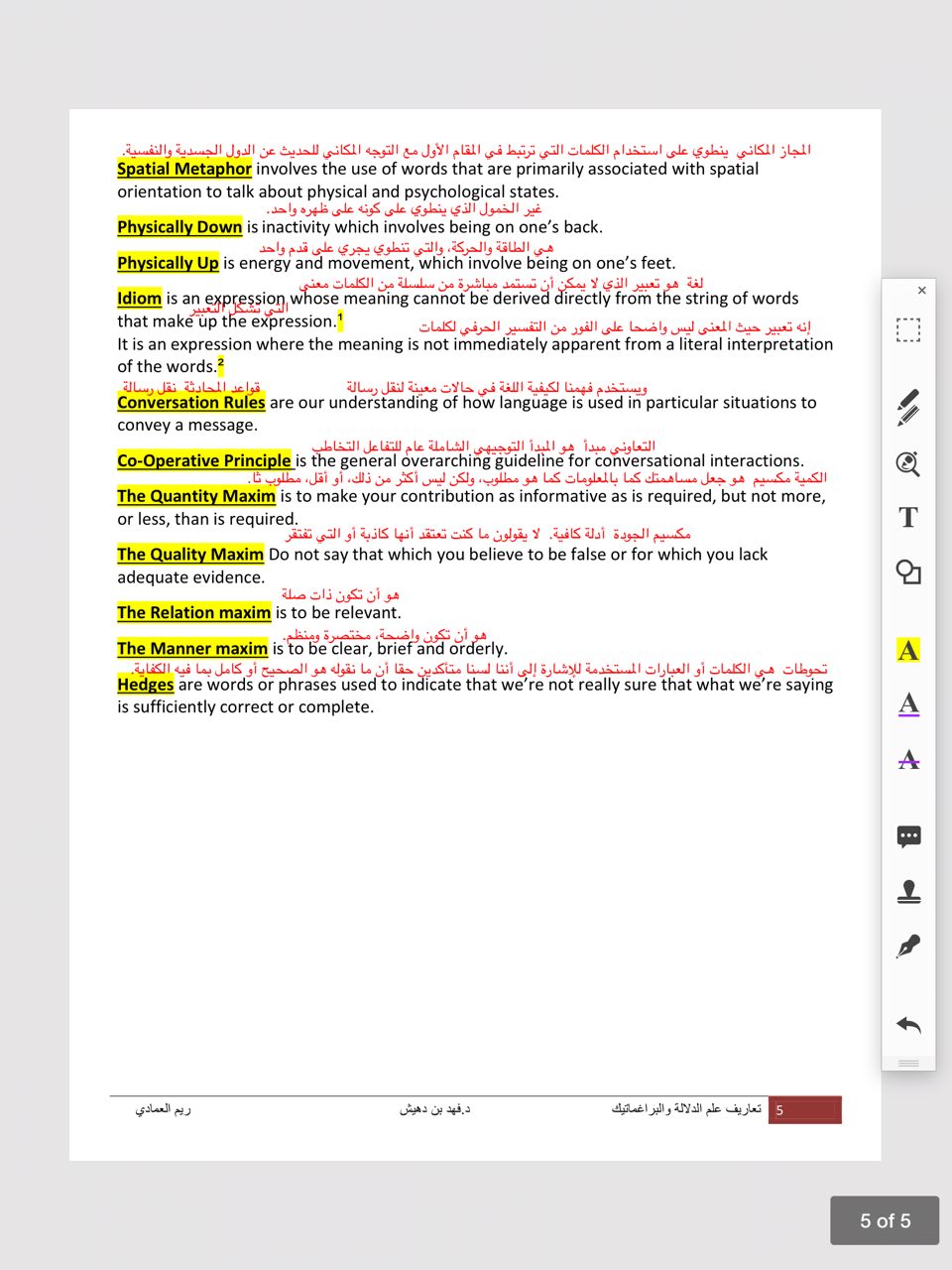The width and height of the screenshot is (952, 1270).
Task: Click the highlighted term "Spatial Metaphor"
Action: [184, 169]
